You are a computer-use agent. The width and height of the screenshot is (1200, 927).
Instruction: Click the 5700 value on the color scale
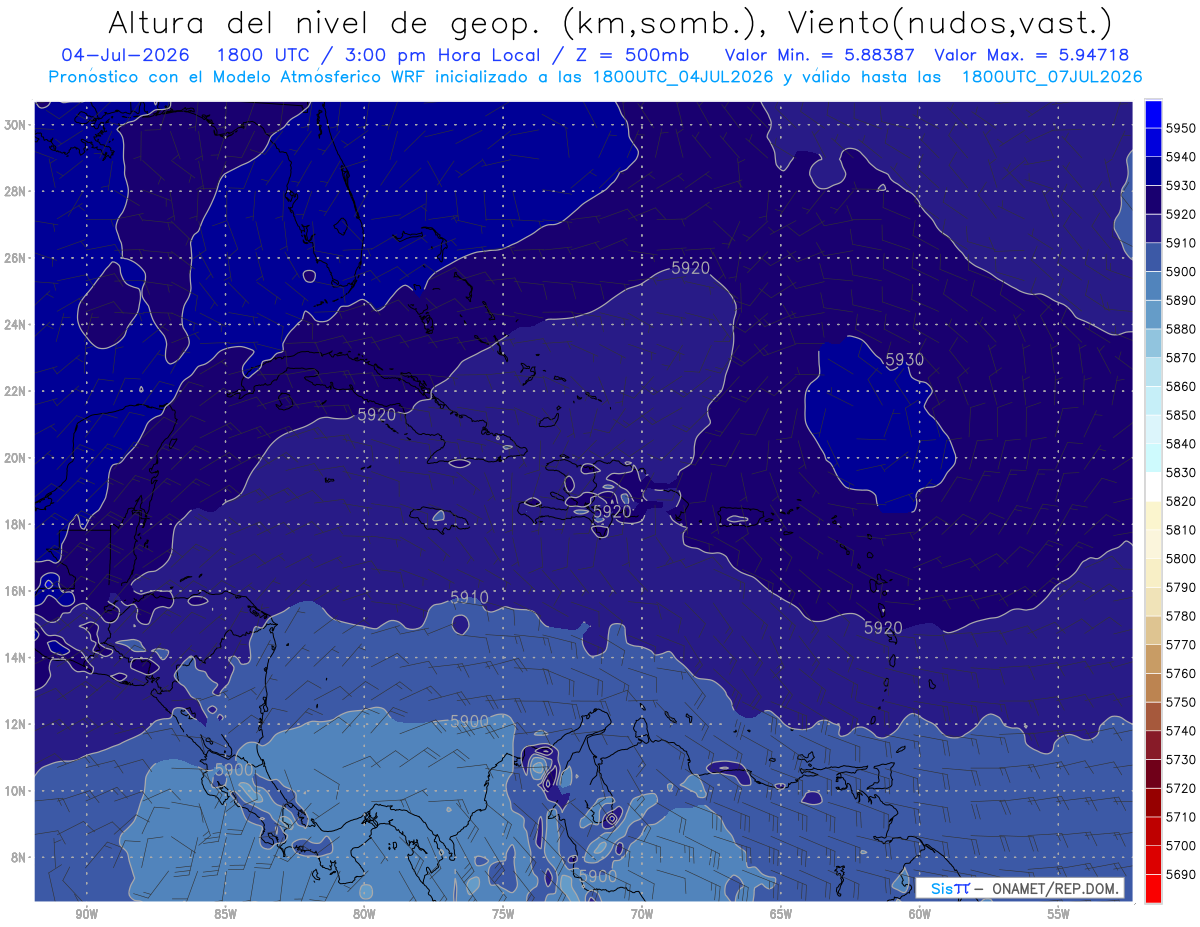[x=1180, y=845]
